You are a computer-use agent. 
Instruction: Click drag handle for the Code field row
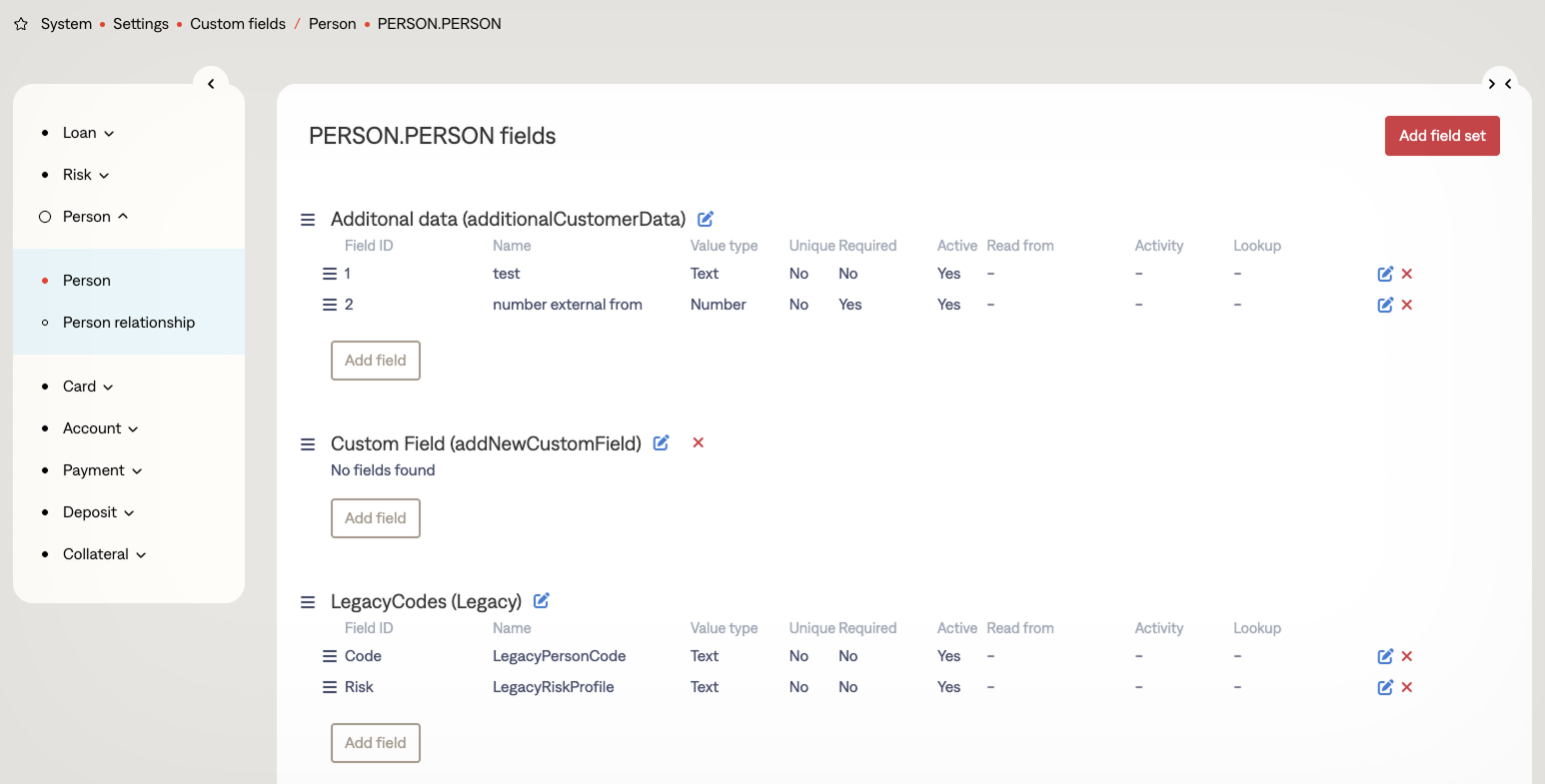[x=330, y=656]
